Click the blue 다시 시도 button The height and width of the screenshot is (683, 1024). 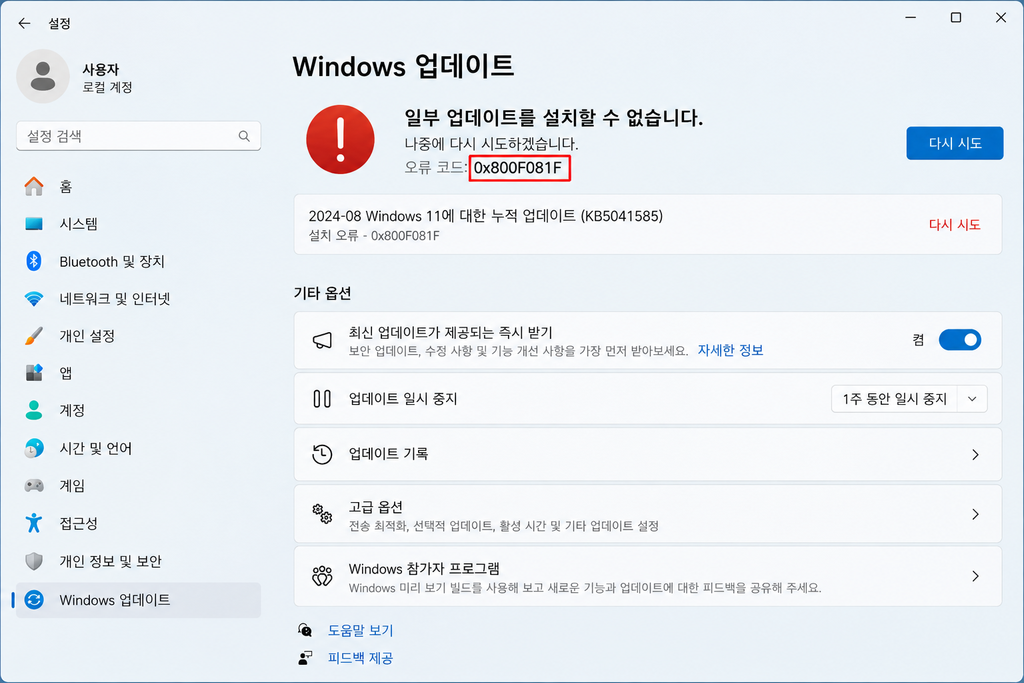point(954,143)
